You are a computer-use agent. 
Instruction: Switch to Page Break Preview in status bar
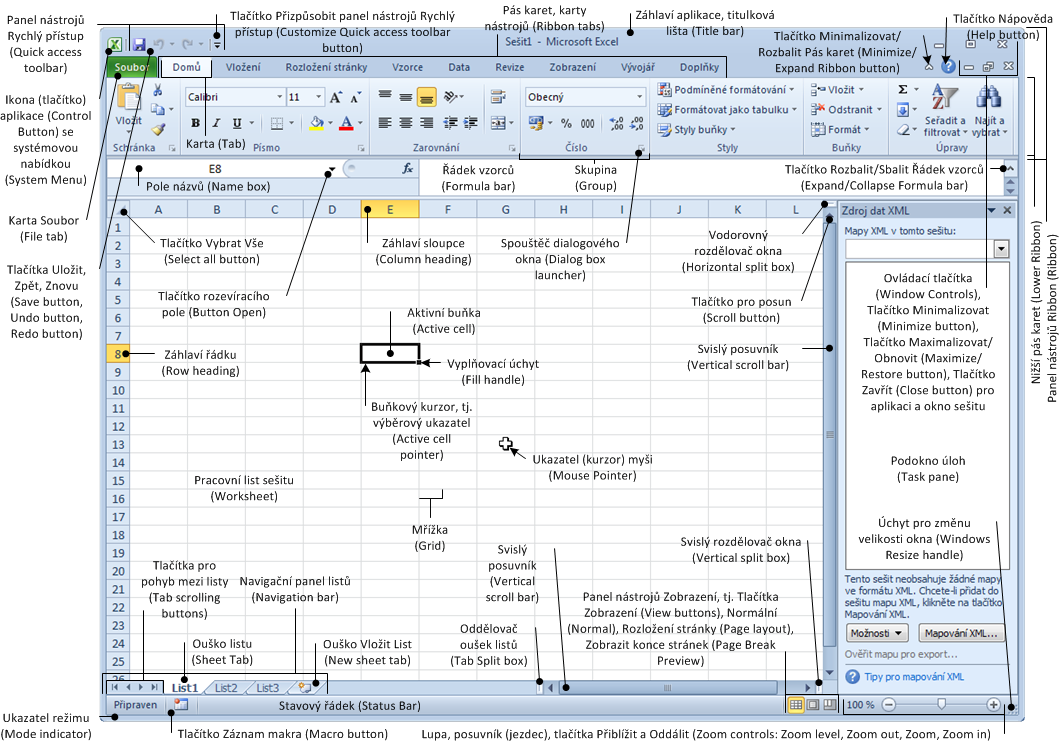point(830,705)
